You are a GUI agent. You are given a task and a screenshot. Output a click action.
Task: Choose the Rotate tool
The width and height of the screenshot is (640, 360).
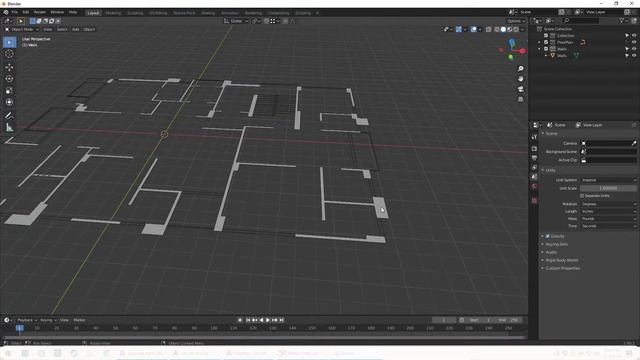pyautogui.click(x=9, y=79)
